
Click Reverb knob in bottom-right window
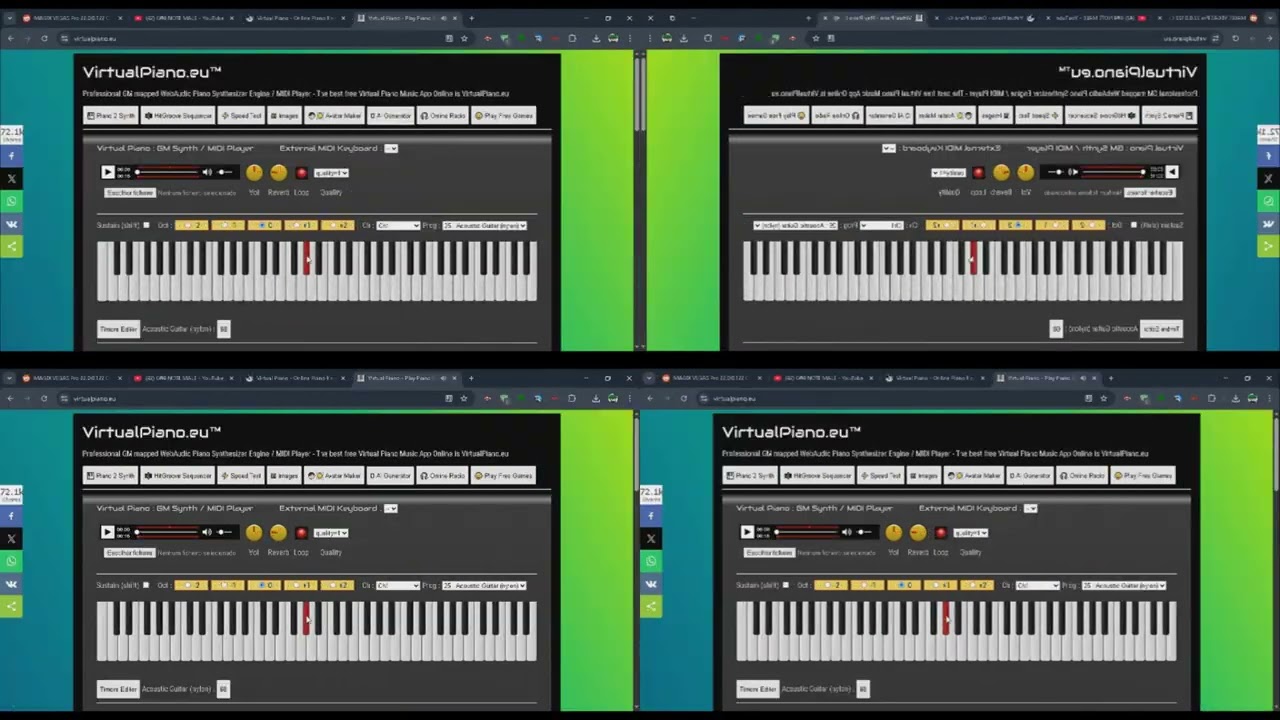point(918,533)
